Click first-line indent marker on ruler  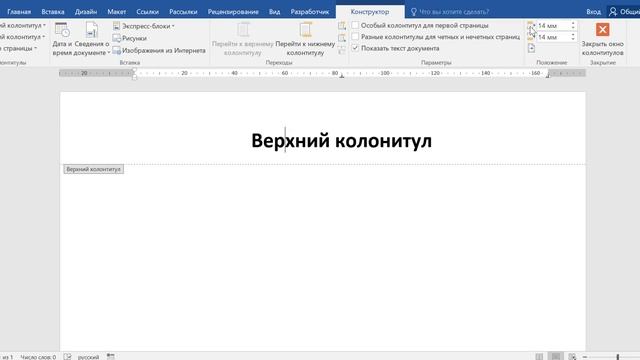(134, 70)
